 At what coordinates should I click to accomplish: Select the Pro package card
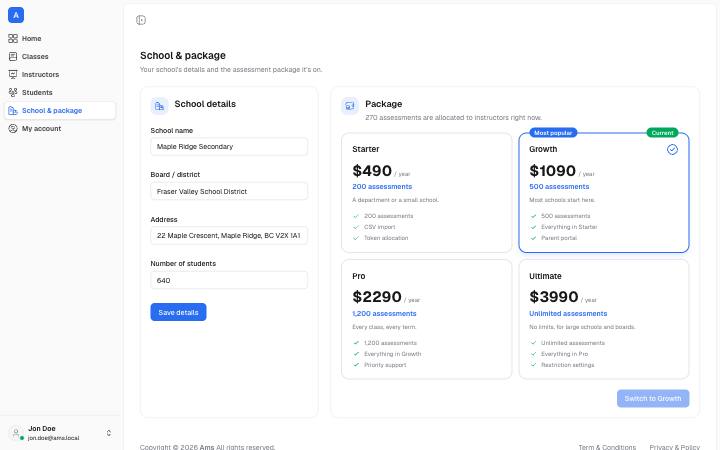click(427, 320)
